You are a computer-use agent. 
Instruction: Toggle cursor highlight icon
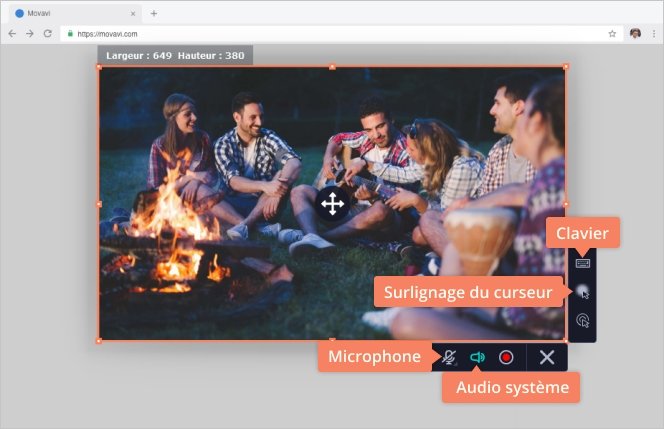[583, 291]
